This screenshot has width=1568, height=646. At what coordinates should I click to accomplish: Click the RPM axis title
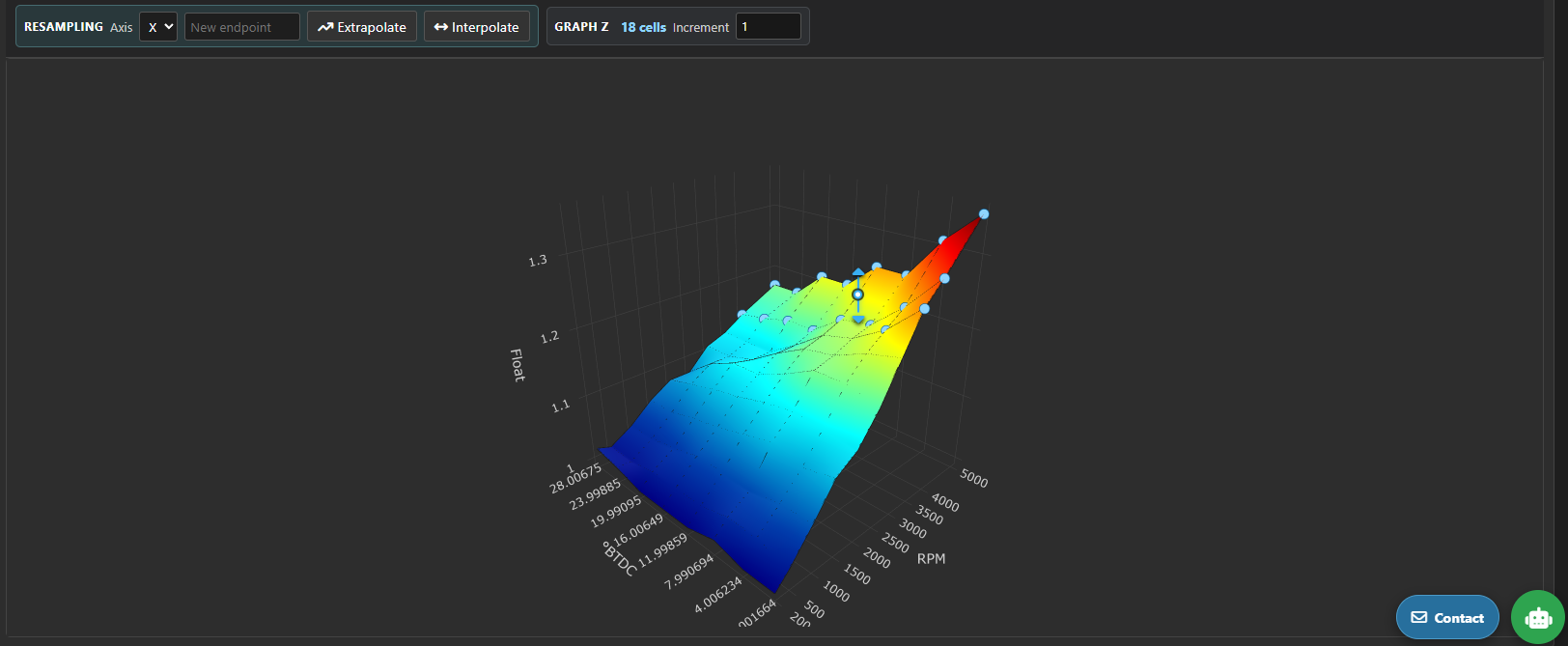click(931, 558)
